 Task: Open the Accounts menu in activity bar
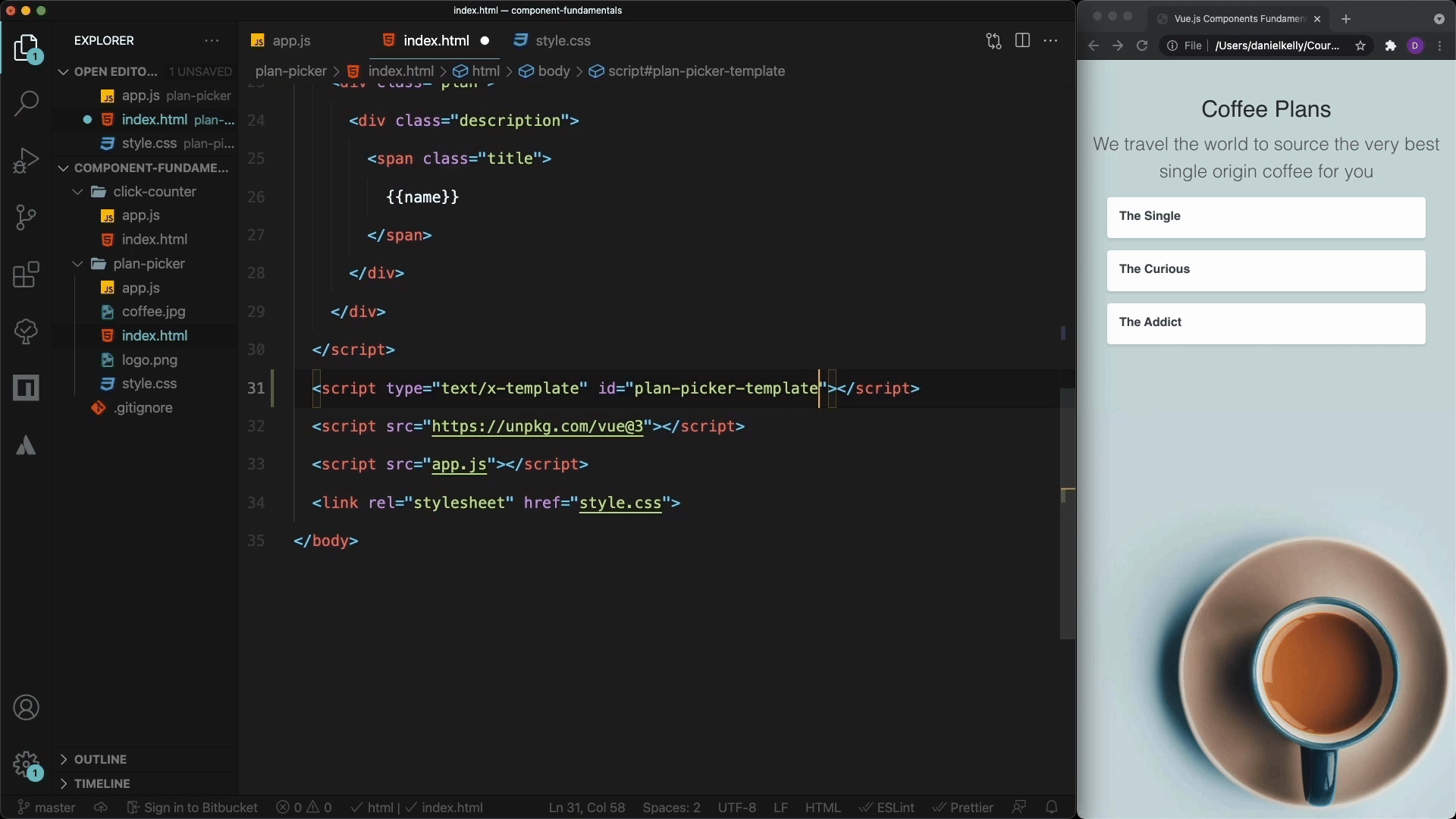[x=27, y=708]
